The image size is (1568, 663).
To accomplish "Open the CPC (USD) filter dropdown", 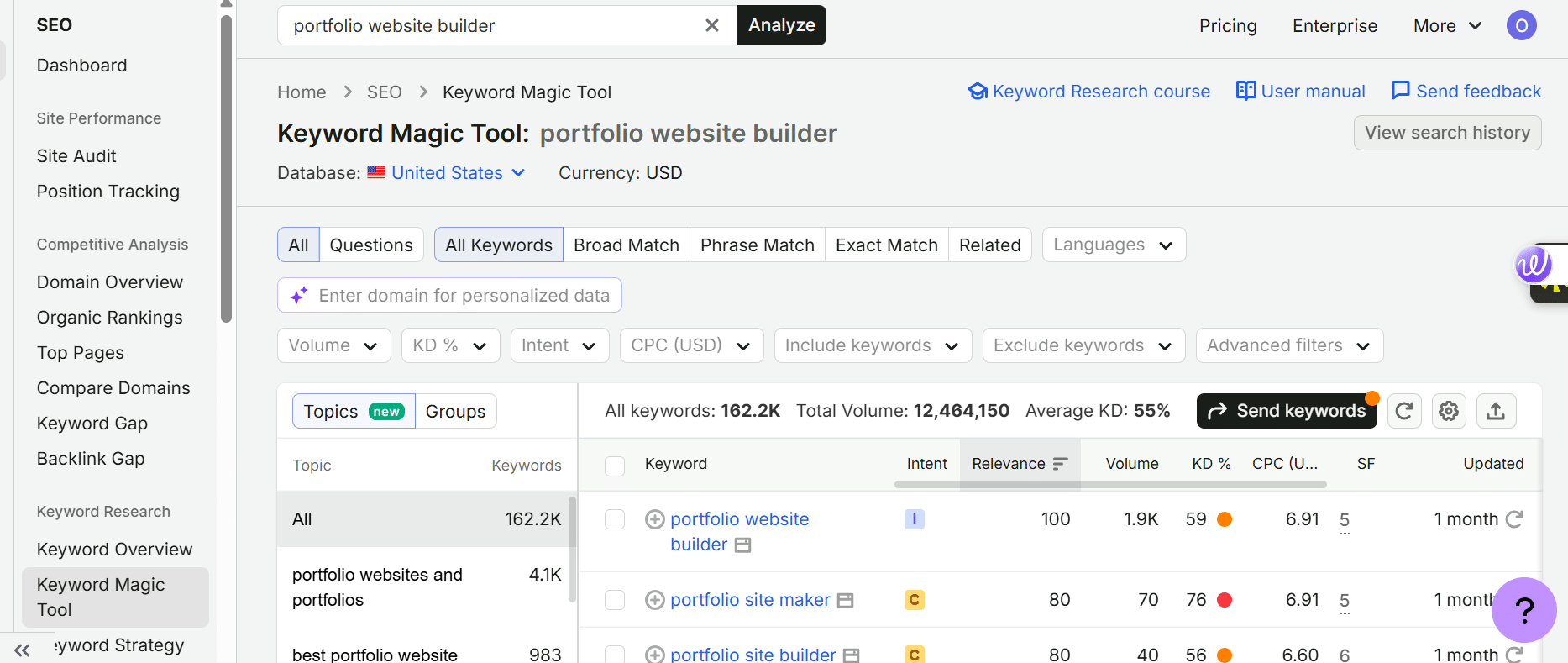I will tap(691, 345).
